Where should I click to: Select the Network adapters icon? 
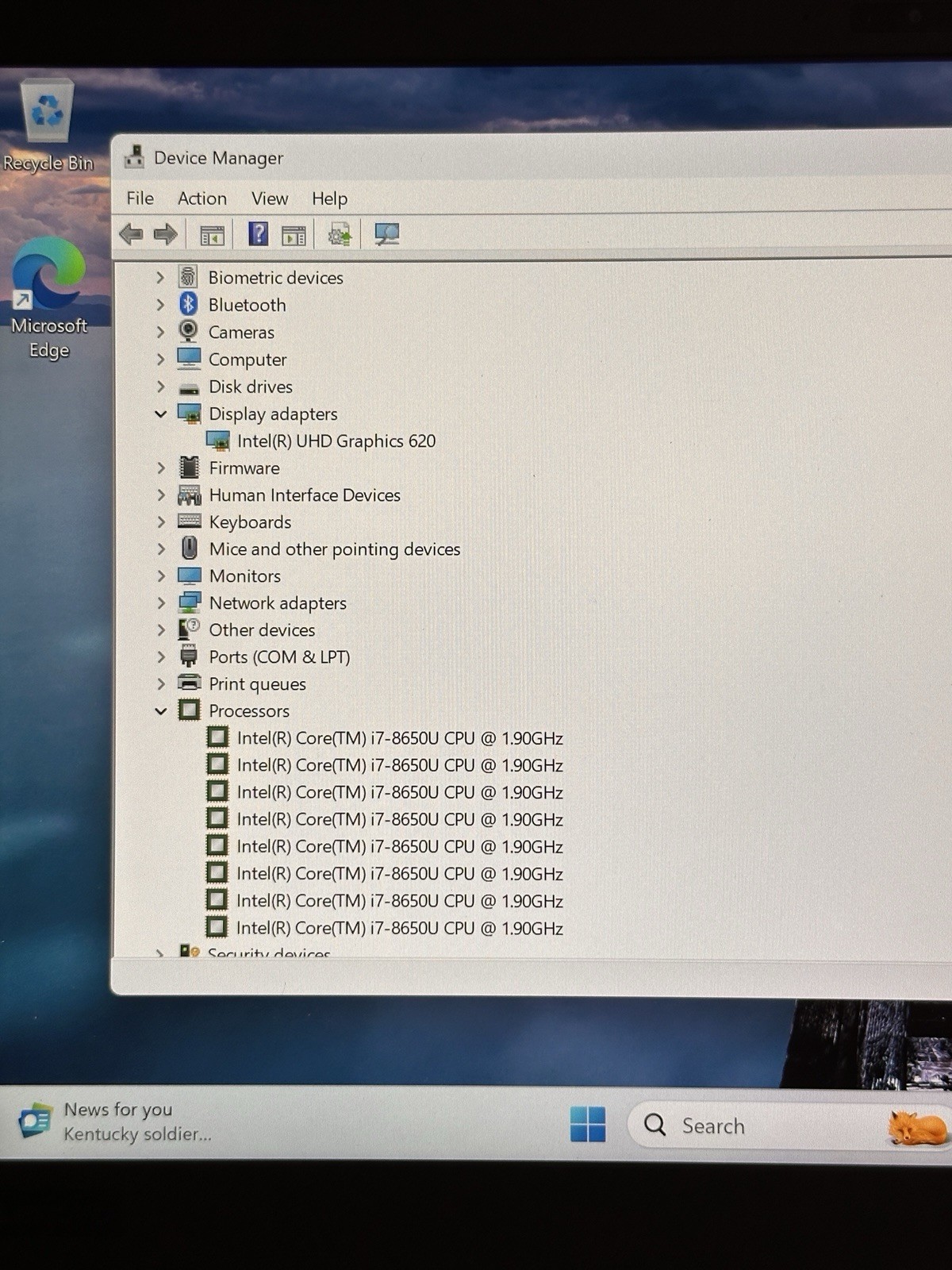coord(189,602)
